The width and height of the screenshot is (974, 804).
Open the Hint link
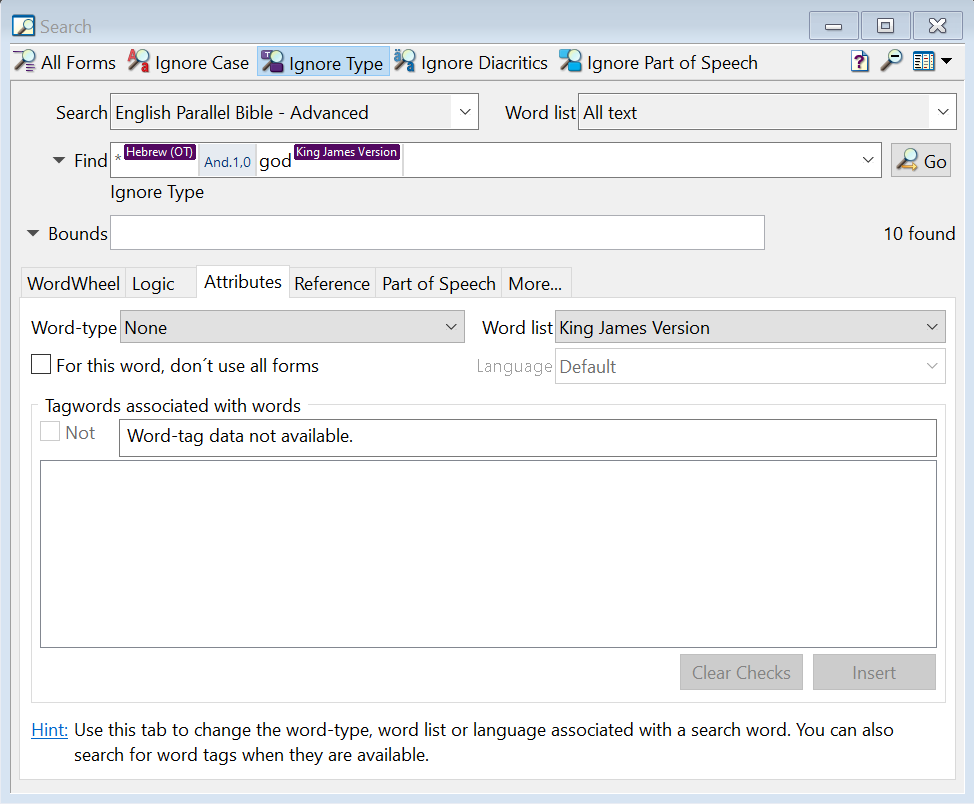(x=50, y=730)
